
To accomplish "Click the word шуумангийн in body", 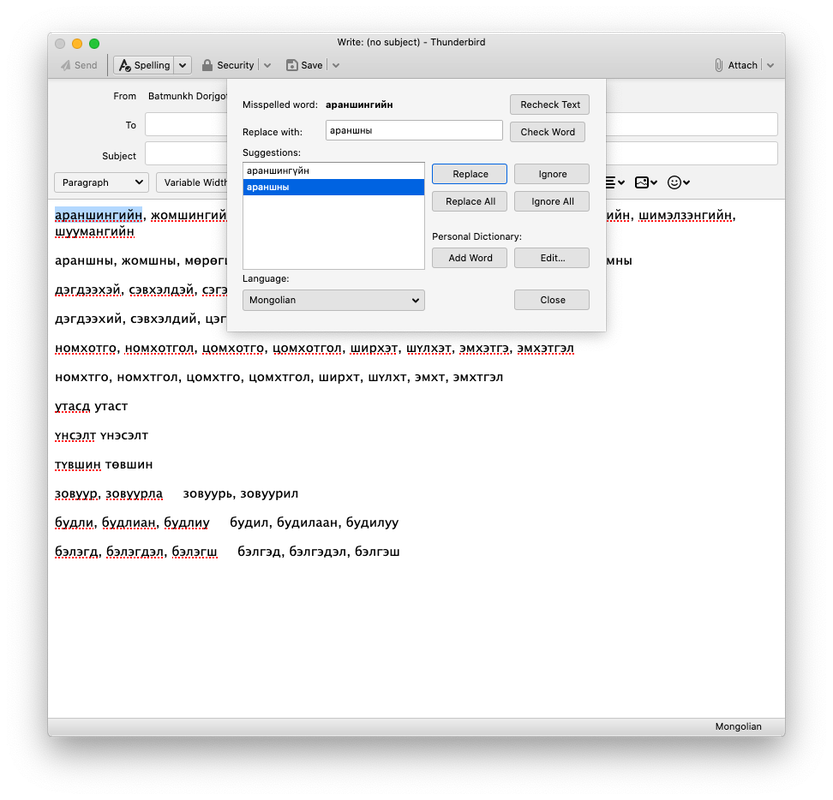I will click(95, 232).
